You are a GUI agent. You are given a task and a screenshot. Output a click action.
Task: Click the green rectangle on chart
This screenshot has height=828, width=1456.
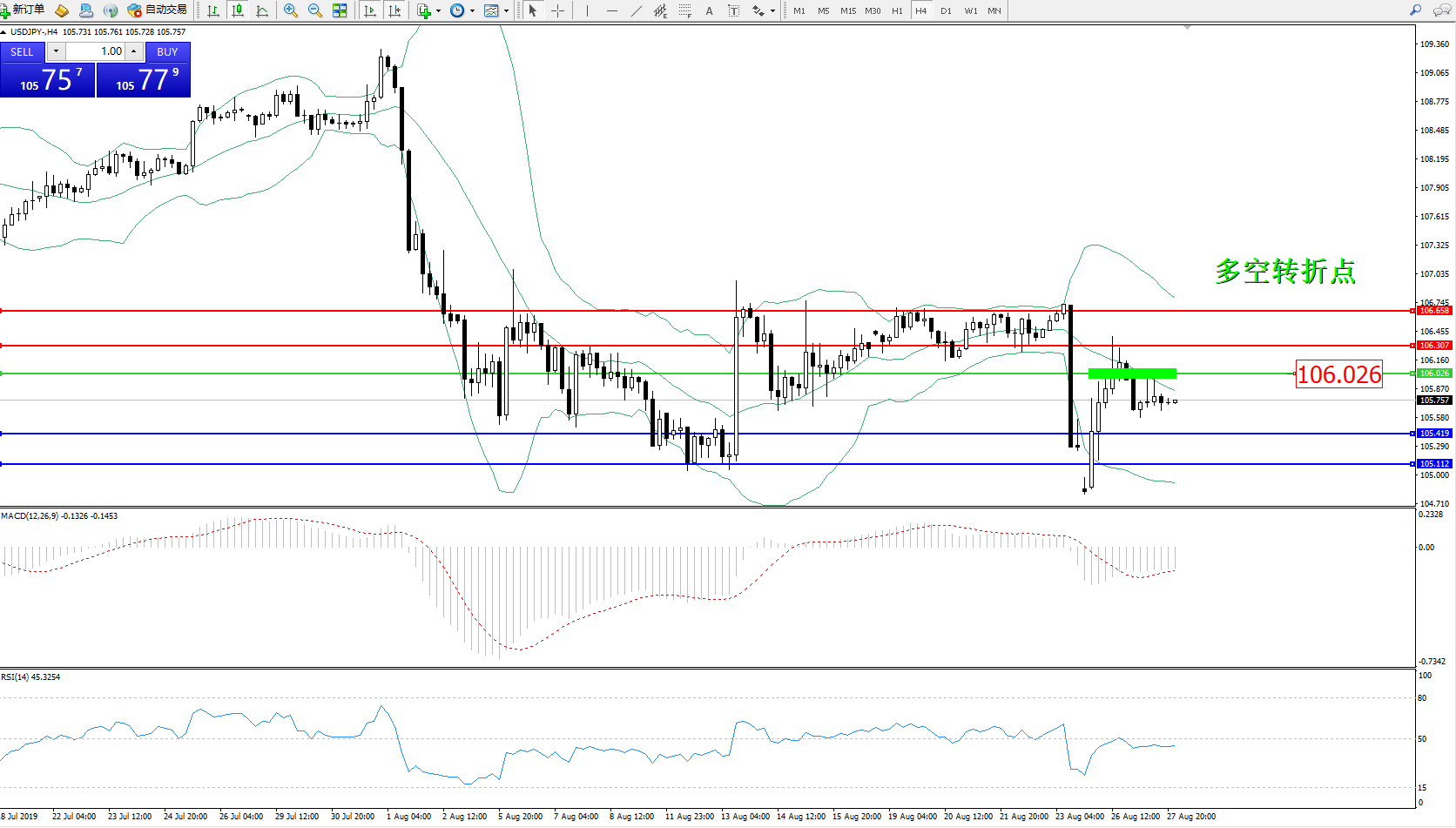(x=1132, y=374)
